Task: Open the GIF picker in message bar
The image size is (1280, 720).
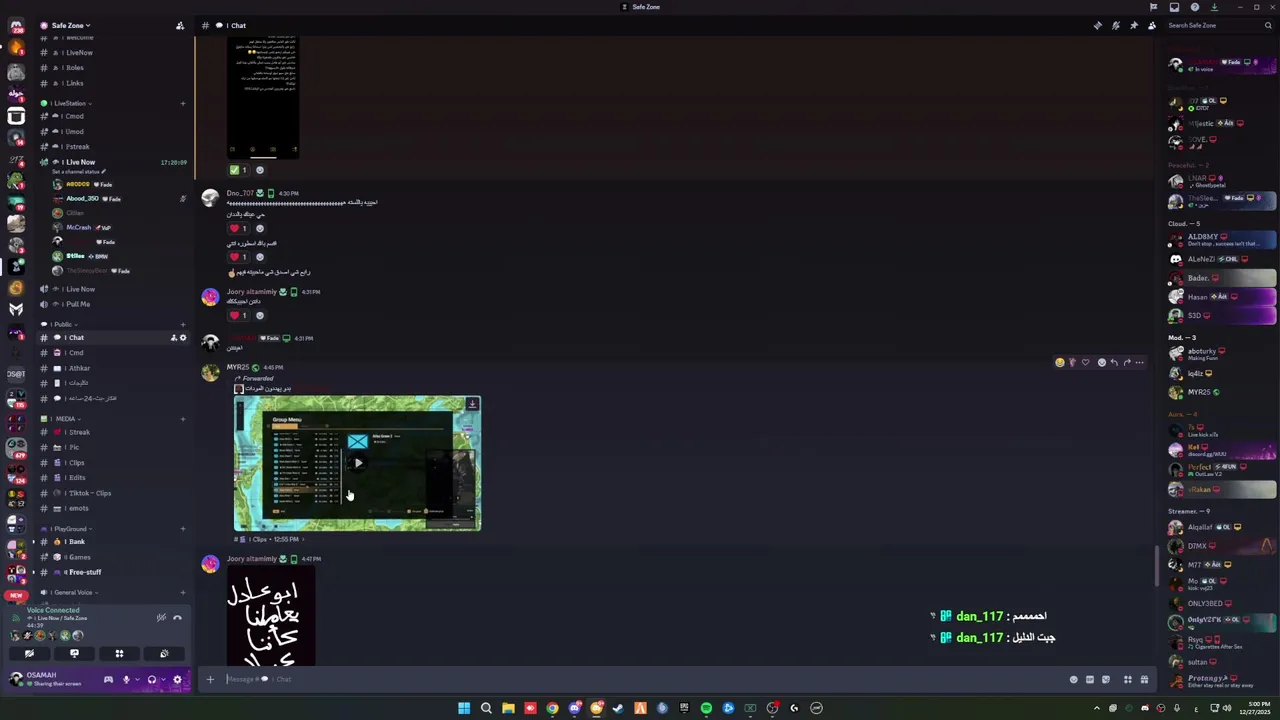Action: pyautogui.click(x=1090, y=679)
